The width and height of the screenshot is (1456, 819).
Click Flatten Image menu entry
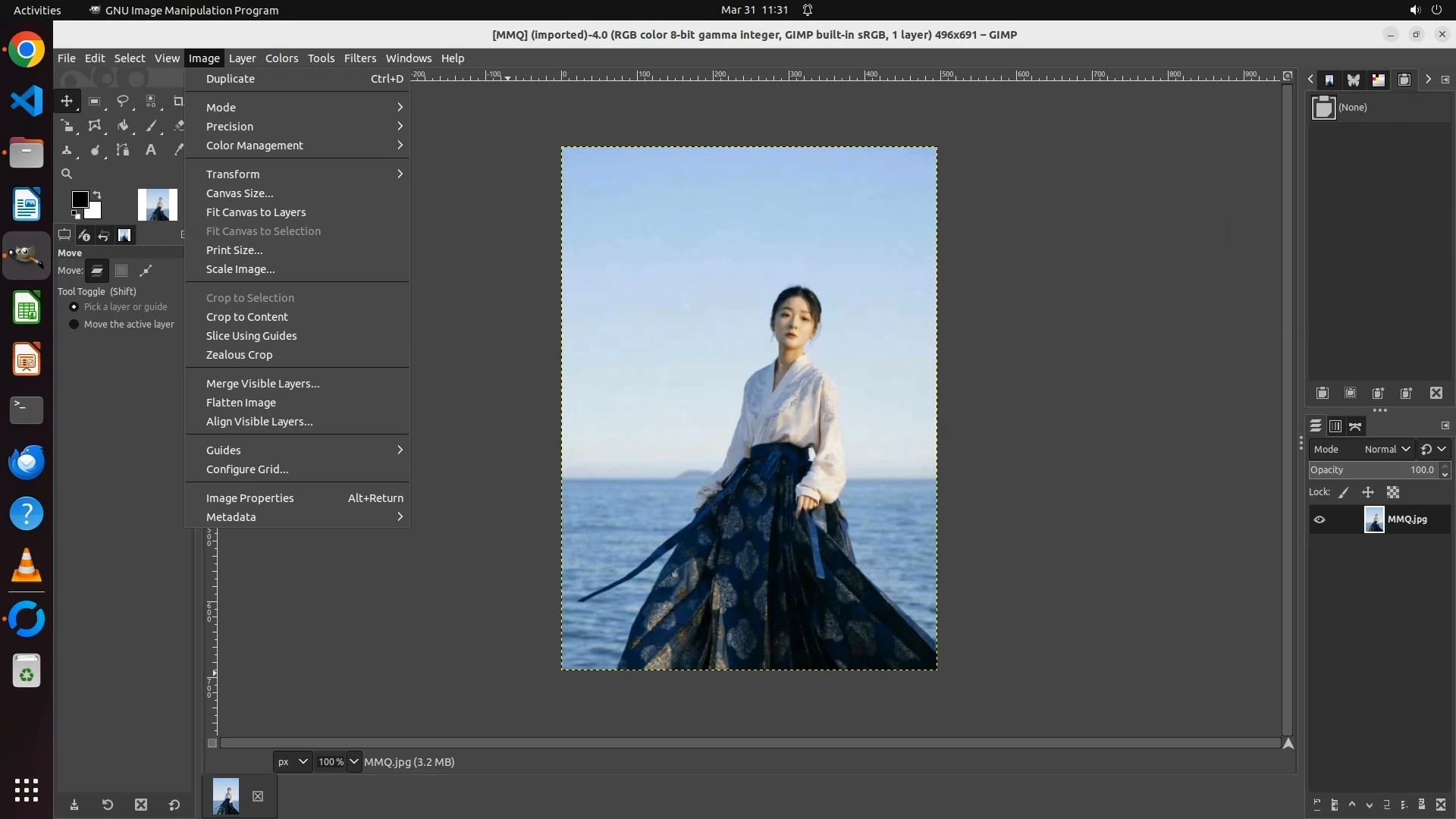pos(241,403)
